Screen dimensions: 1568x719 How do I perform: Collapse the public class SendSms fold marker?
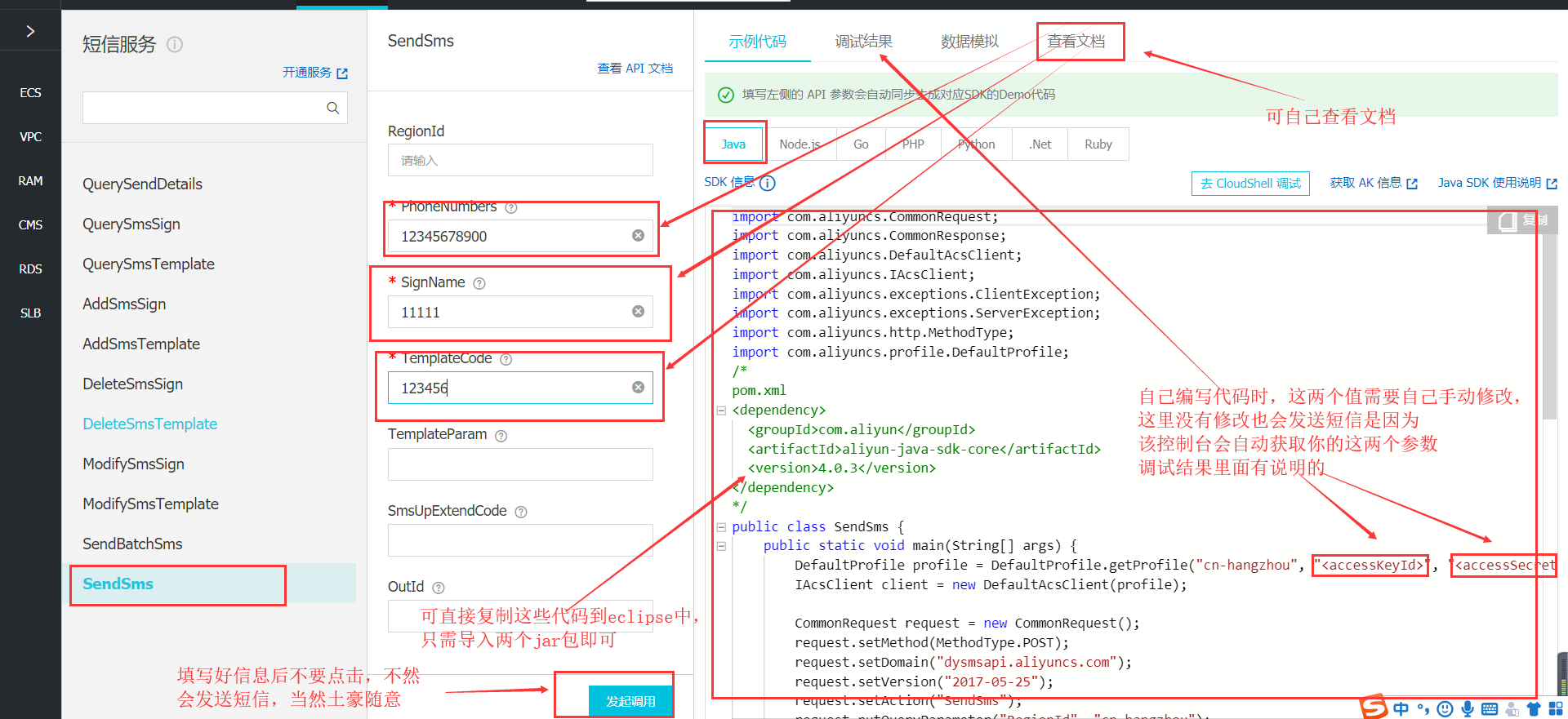coord(721,527)
